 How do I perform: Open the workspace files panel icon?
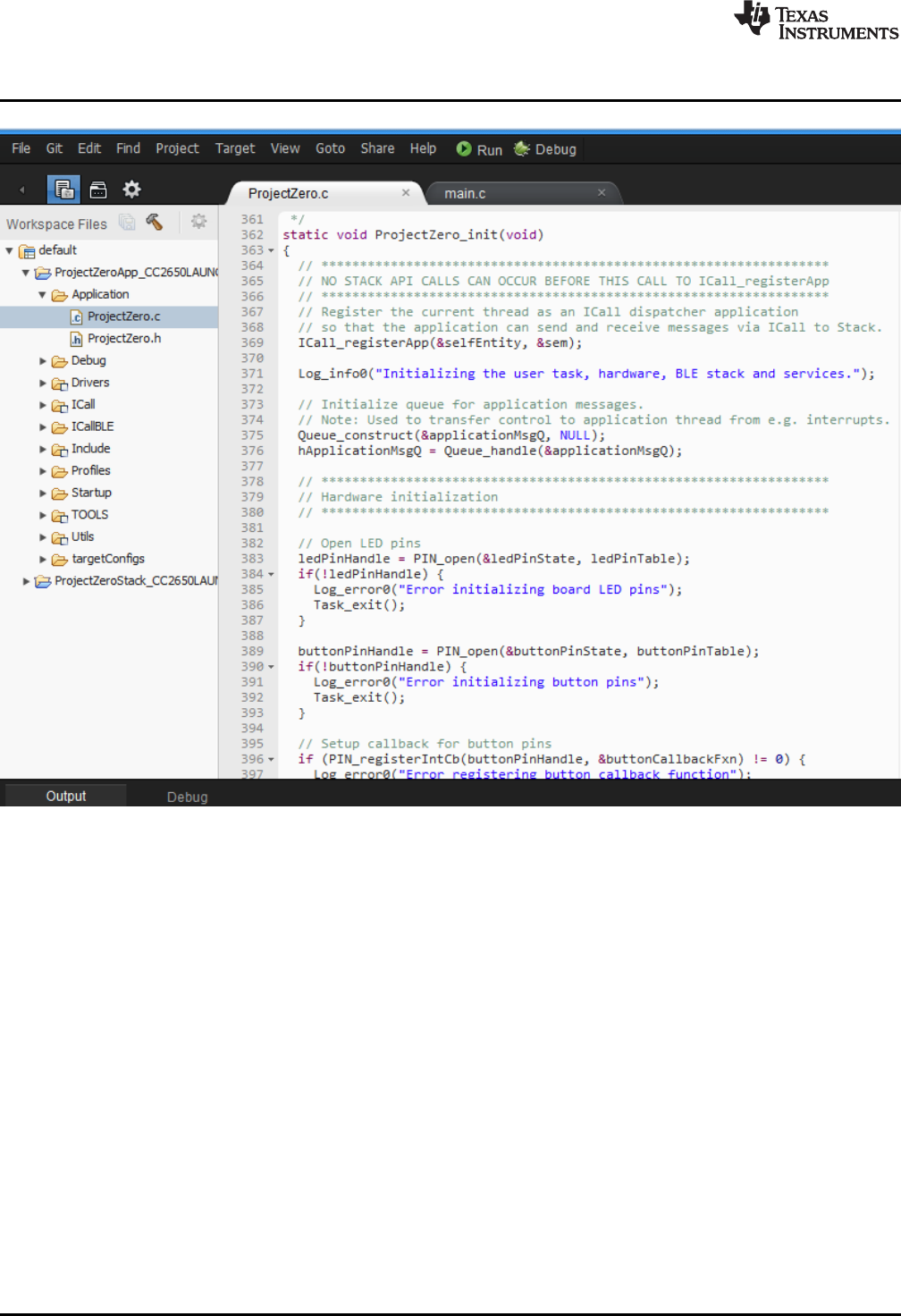(63, 190)
